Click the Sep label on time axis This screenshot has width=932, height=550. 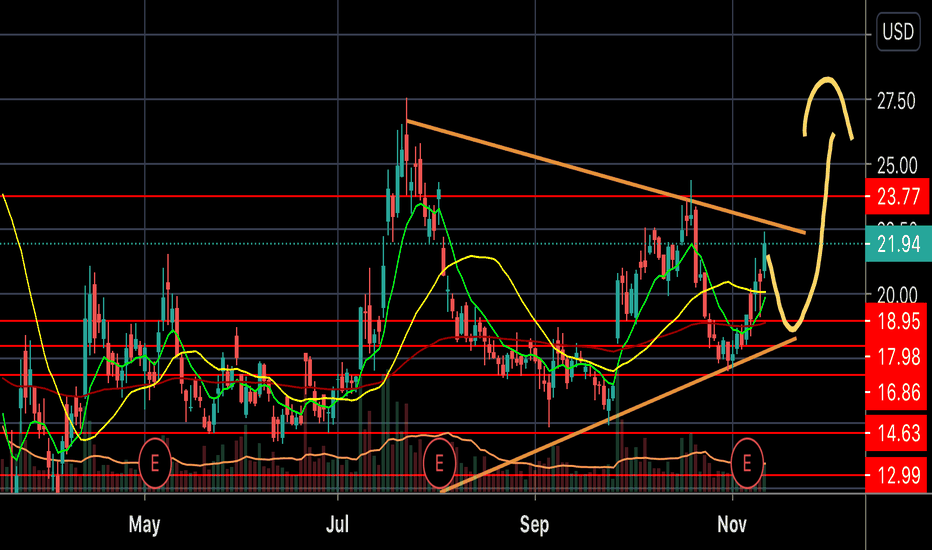[534, 524]
